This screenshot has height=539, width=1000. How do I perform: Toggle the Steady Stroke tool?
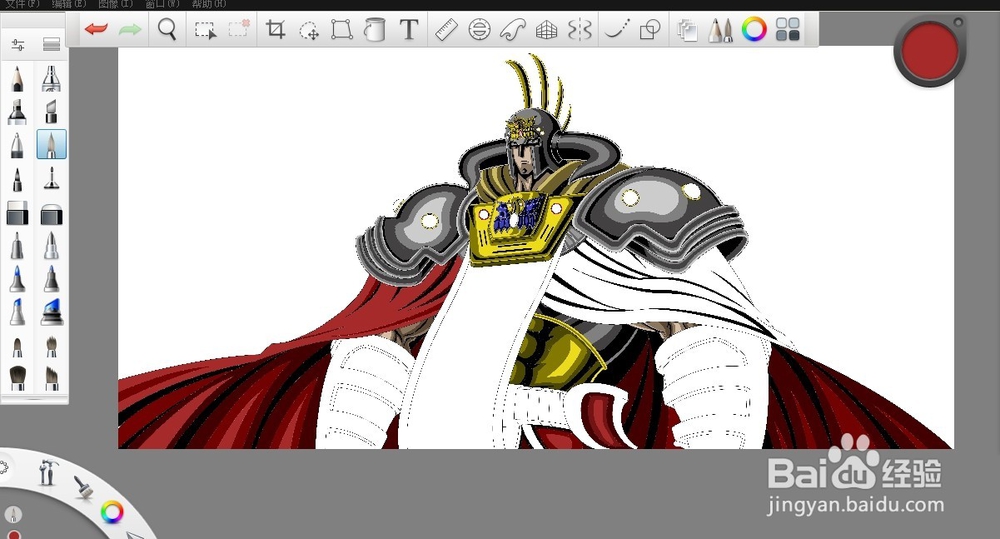pyautogui.click(x=617, y=29)
